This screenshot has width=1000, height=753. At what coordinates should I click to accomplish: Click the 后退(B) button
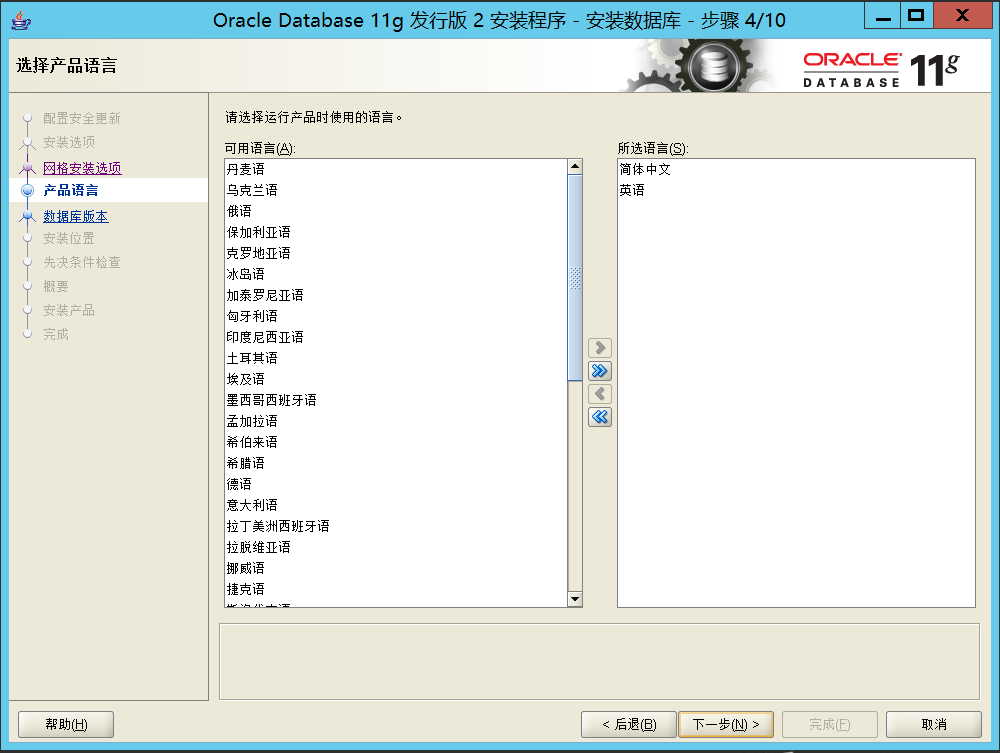[x=629, y=724]
